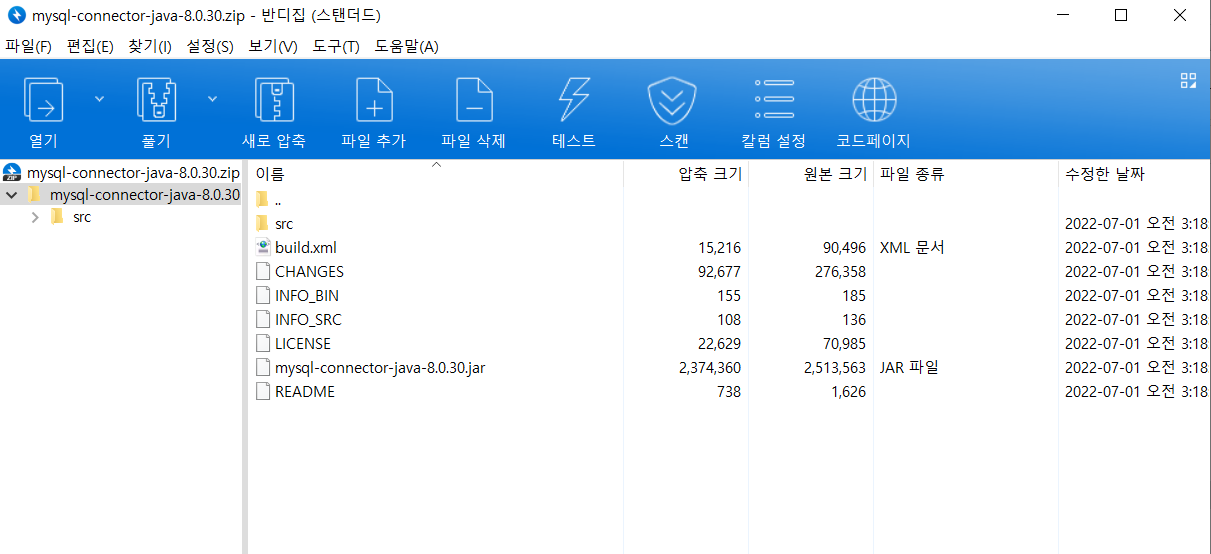The image size is (1211, 554).
Task: Click the CHANGES file icon
Action: 263,271
